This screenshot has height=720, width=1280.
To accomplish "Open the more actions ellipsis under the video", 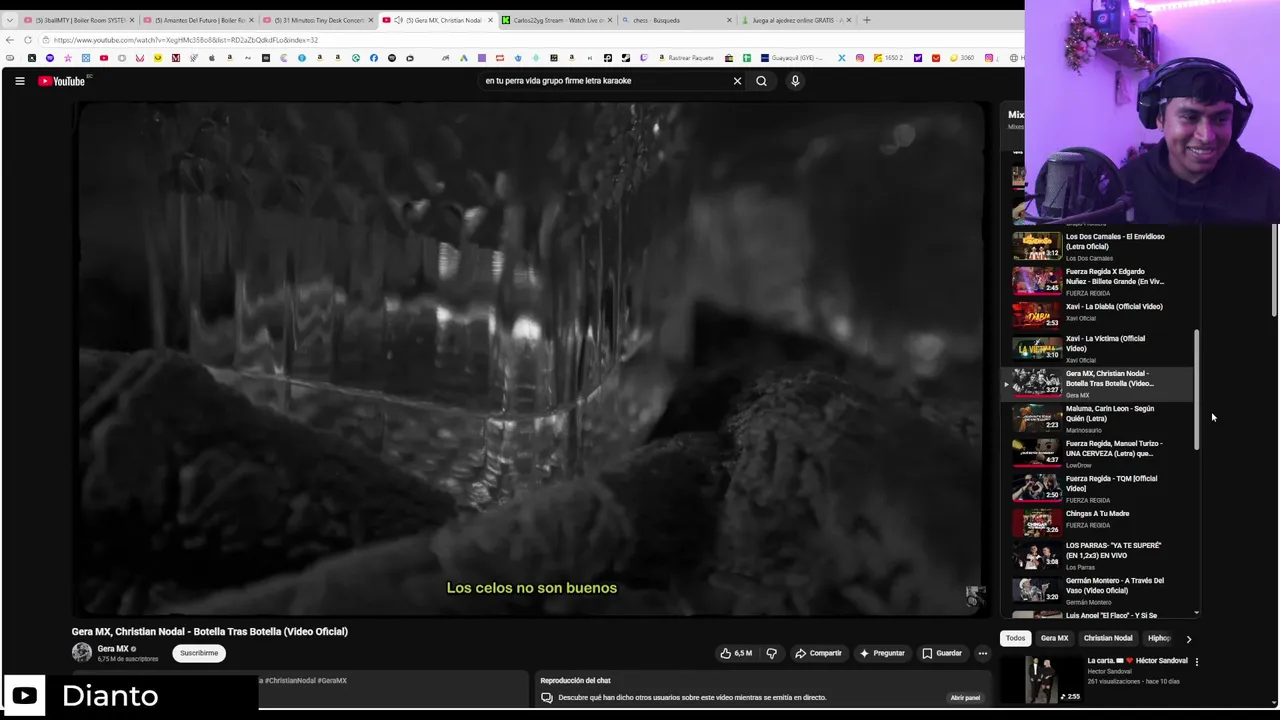I will click(x=982, y=653).
